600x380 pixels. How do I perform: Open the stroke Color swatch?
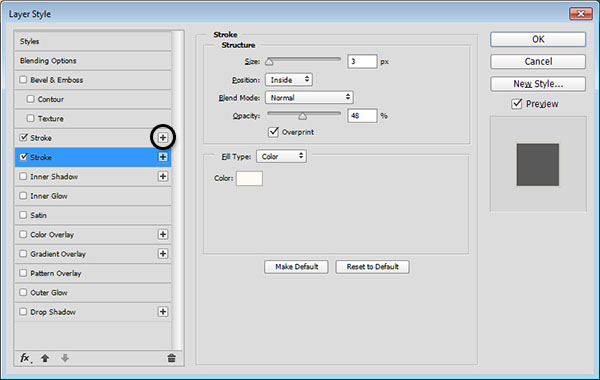(249, 178)
